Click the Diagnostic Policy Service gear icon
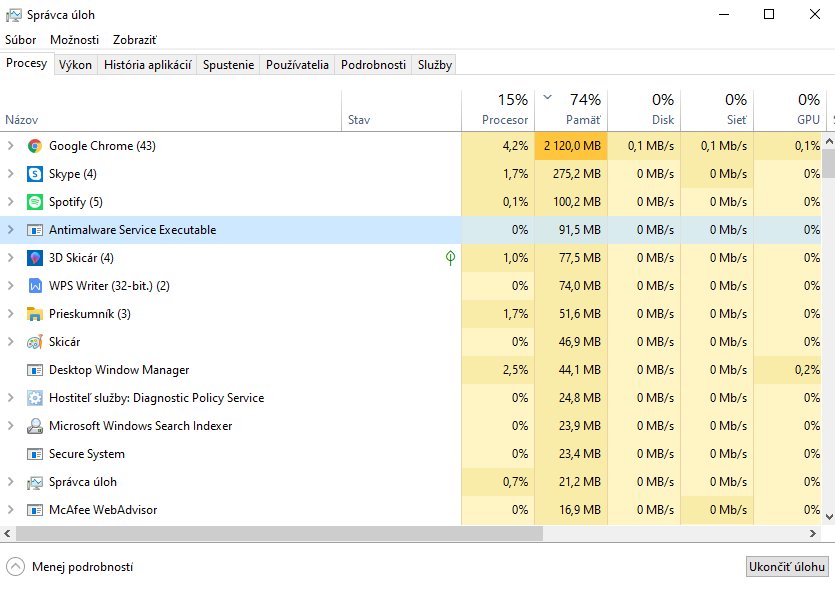835x591 pixels. [x=35, y=398]
